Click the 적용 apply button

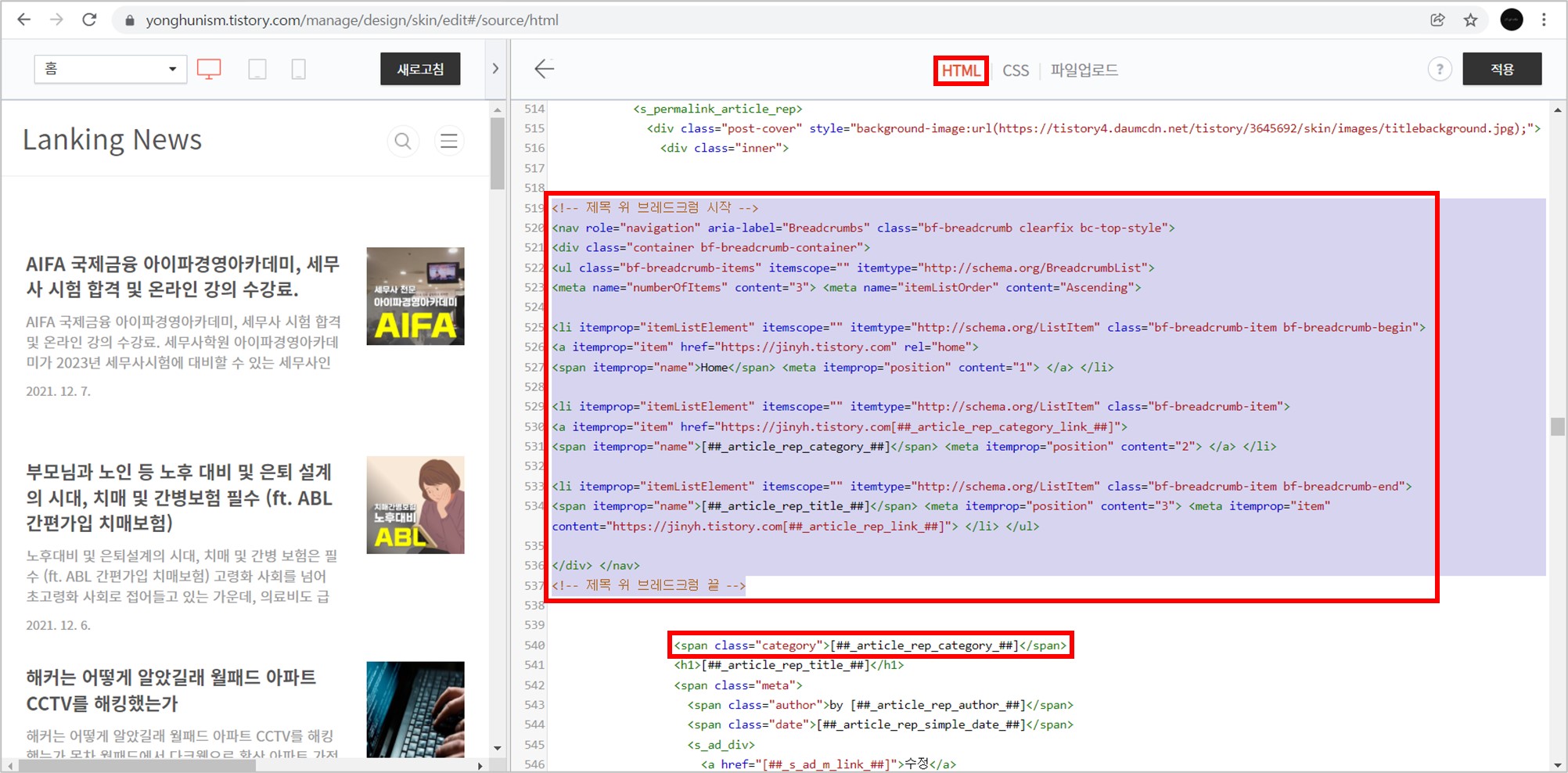pos(1502,69)
